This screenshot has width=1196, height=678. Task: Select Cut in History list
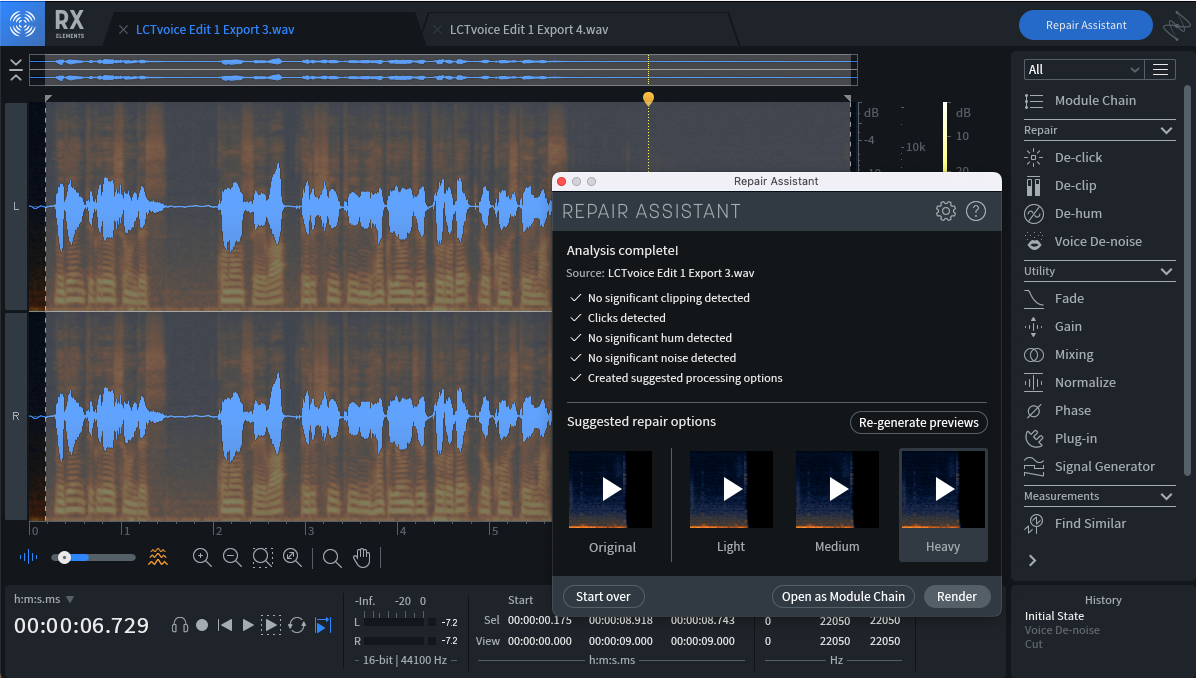(1033, 644)
